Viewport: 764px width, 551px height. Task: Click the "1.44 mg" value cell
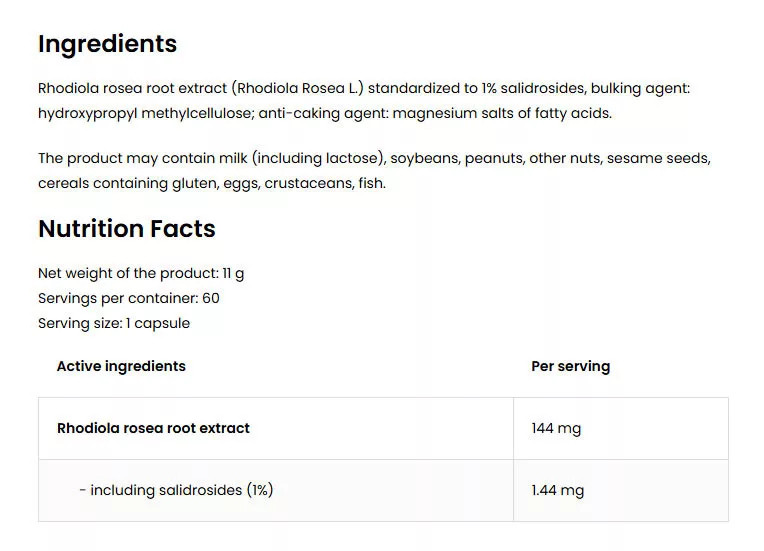(558, 490)
